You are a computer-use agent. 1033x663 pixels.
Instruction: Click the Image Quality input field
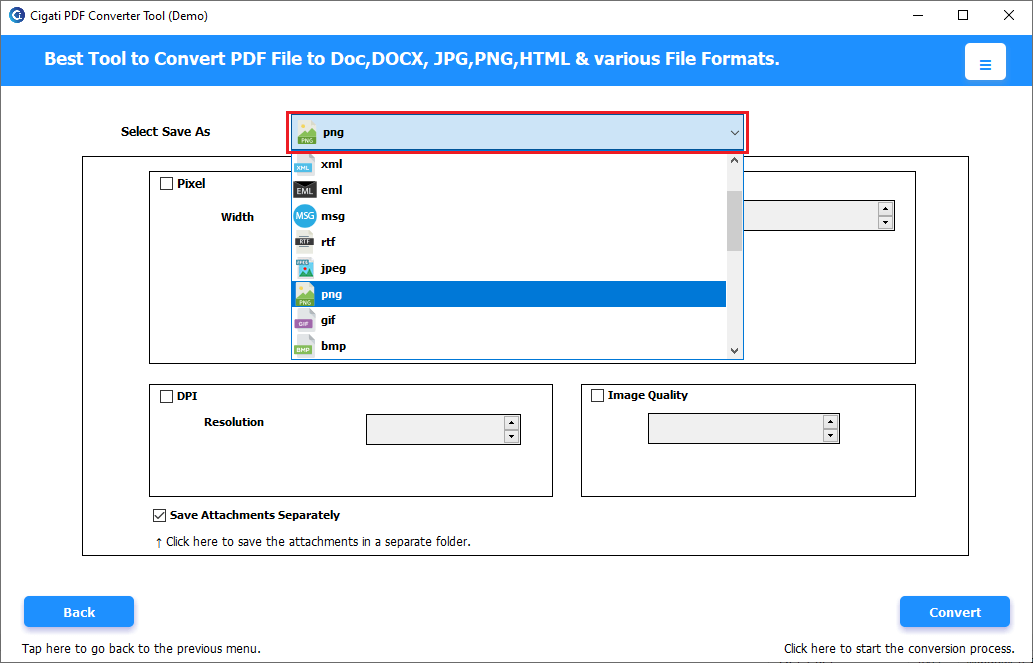(736, 428)
